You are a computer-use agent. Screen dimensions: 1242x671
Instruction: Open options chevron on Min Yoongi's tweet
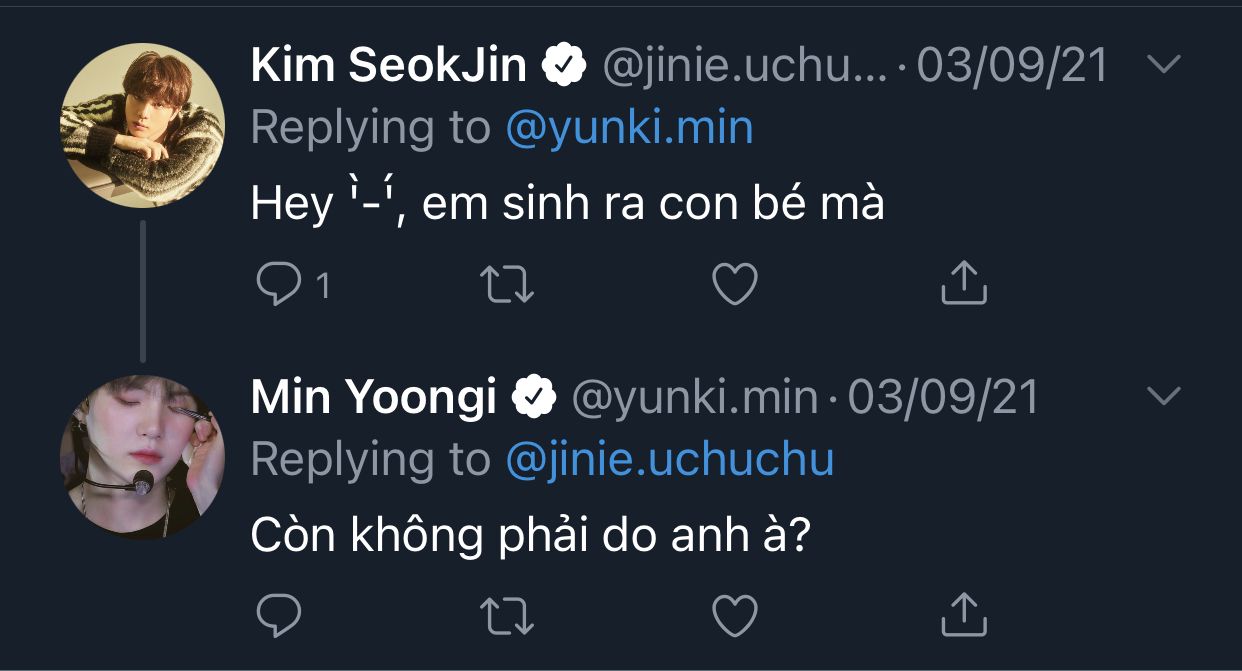(x=1163, y=397)
